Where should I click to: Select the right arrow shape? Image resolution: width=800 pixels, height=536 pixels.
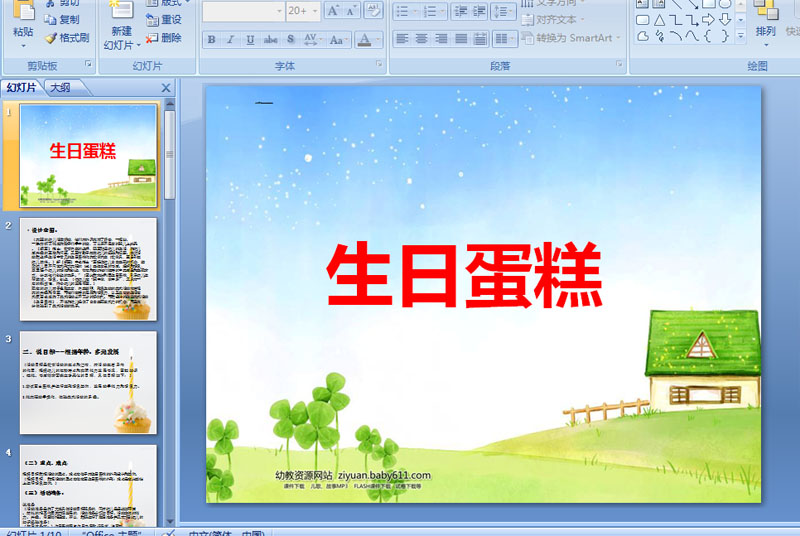point(708,20)
